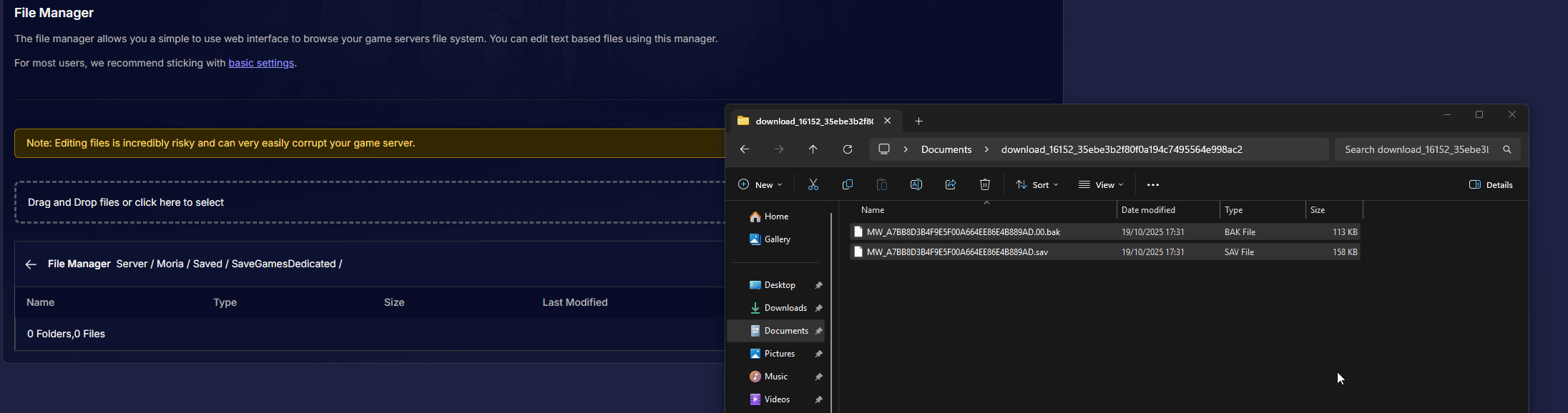
Task: Go back in web File Manager
Action: pyautogui.click(x=31, y=264)
